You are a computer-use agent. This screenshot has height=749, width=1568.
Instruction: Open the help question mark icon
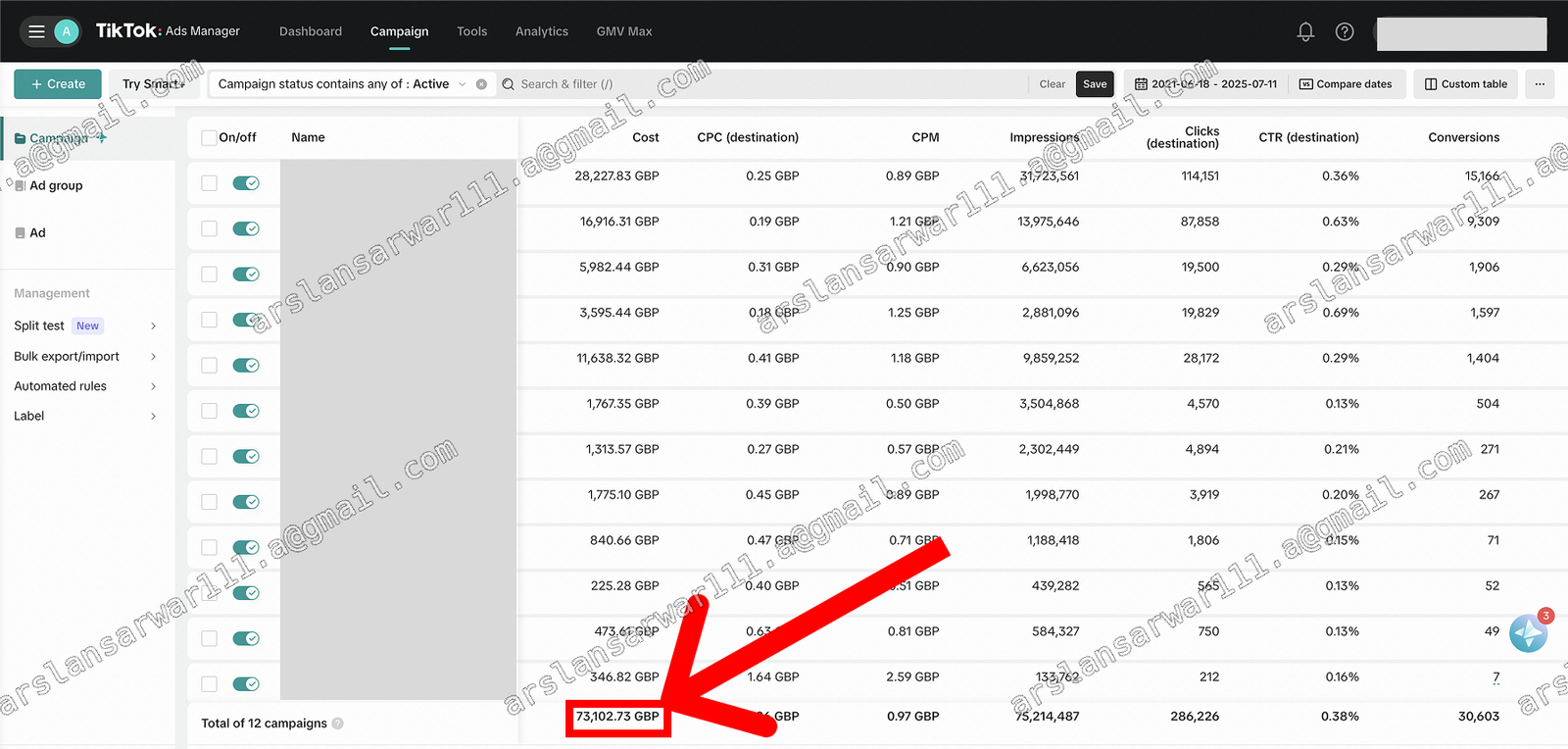coord(1345,31)
